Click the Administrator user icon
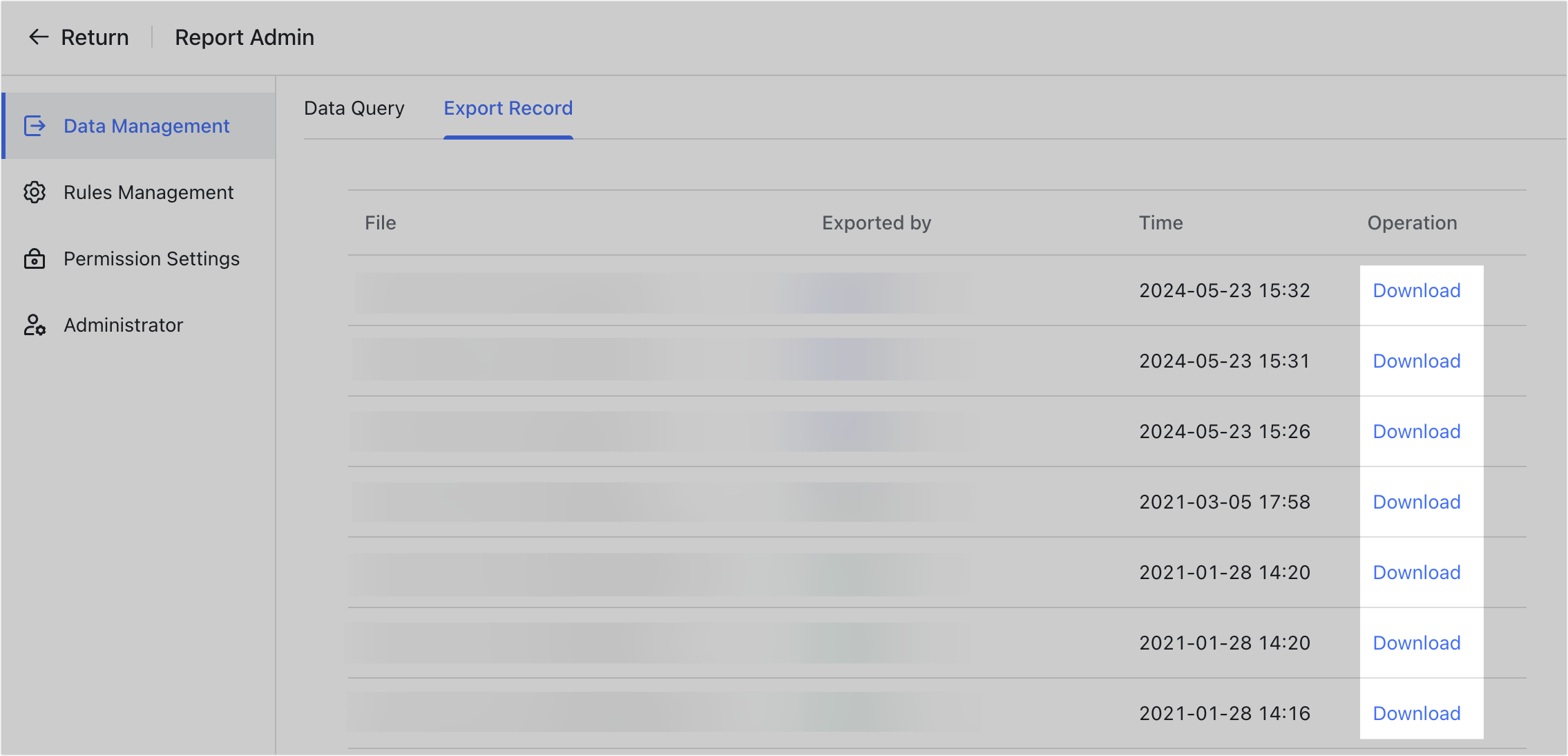 [x=35, y=325]
